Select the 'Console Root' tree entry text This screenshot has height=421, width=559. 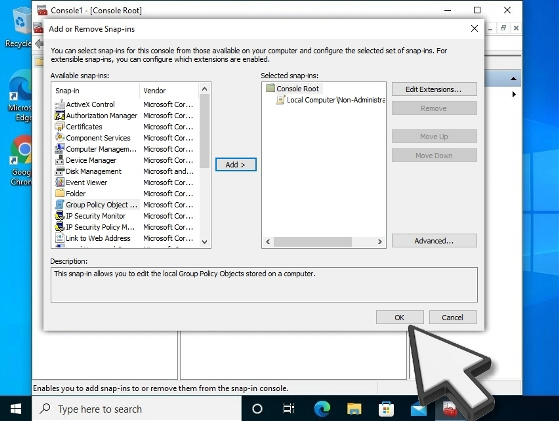298,88
